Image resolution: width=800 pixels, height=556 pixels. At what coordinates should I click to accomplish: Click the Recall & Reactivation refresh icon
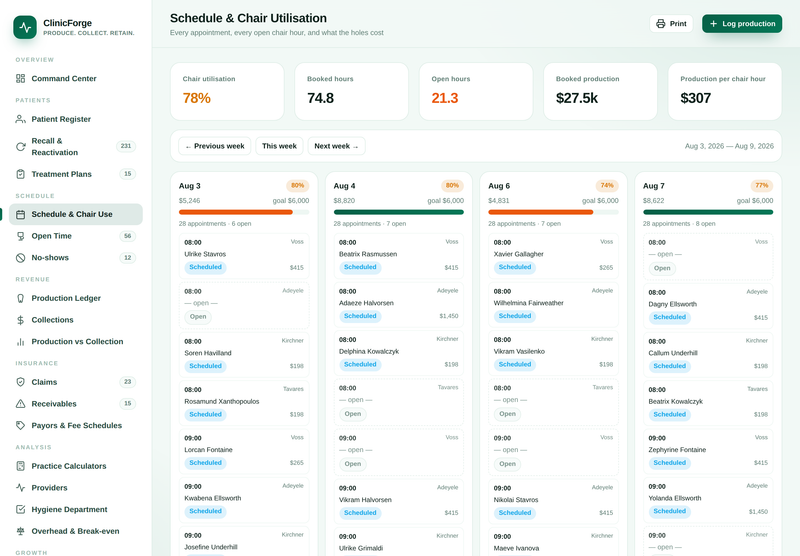pos(20,146)
